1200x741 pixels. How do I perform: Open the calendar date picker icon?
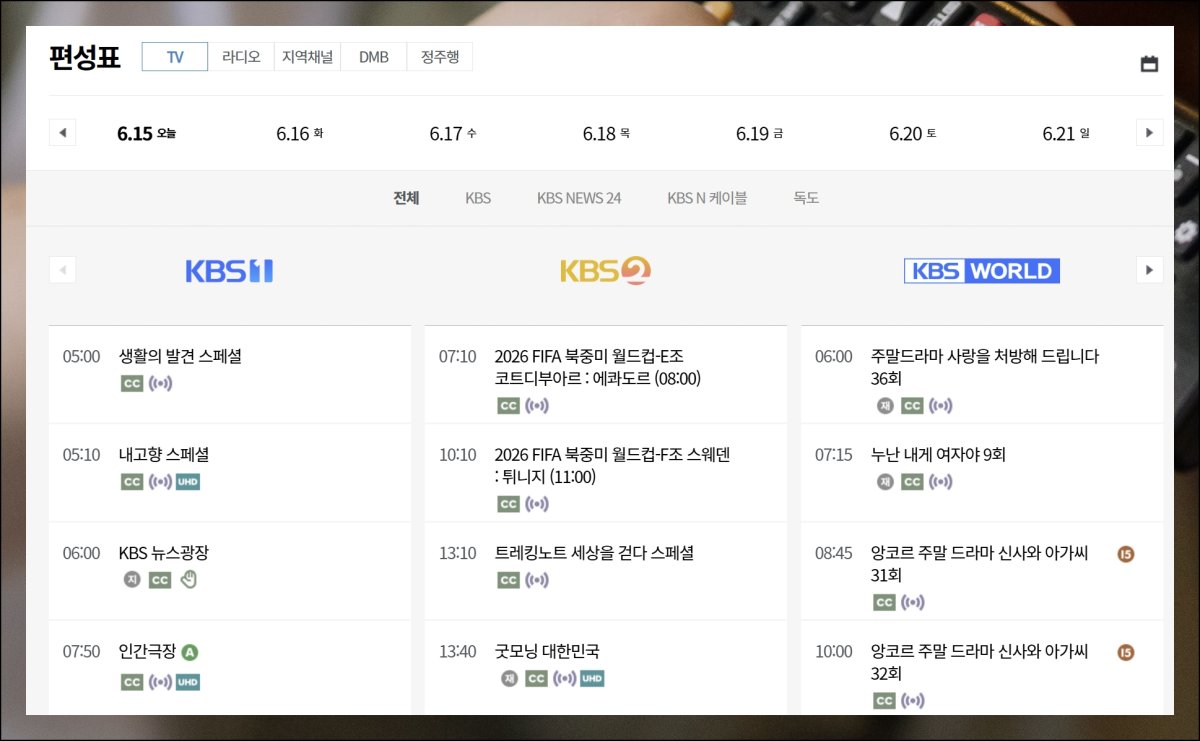point(1149,64)
